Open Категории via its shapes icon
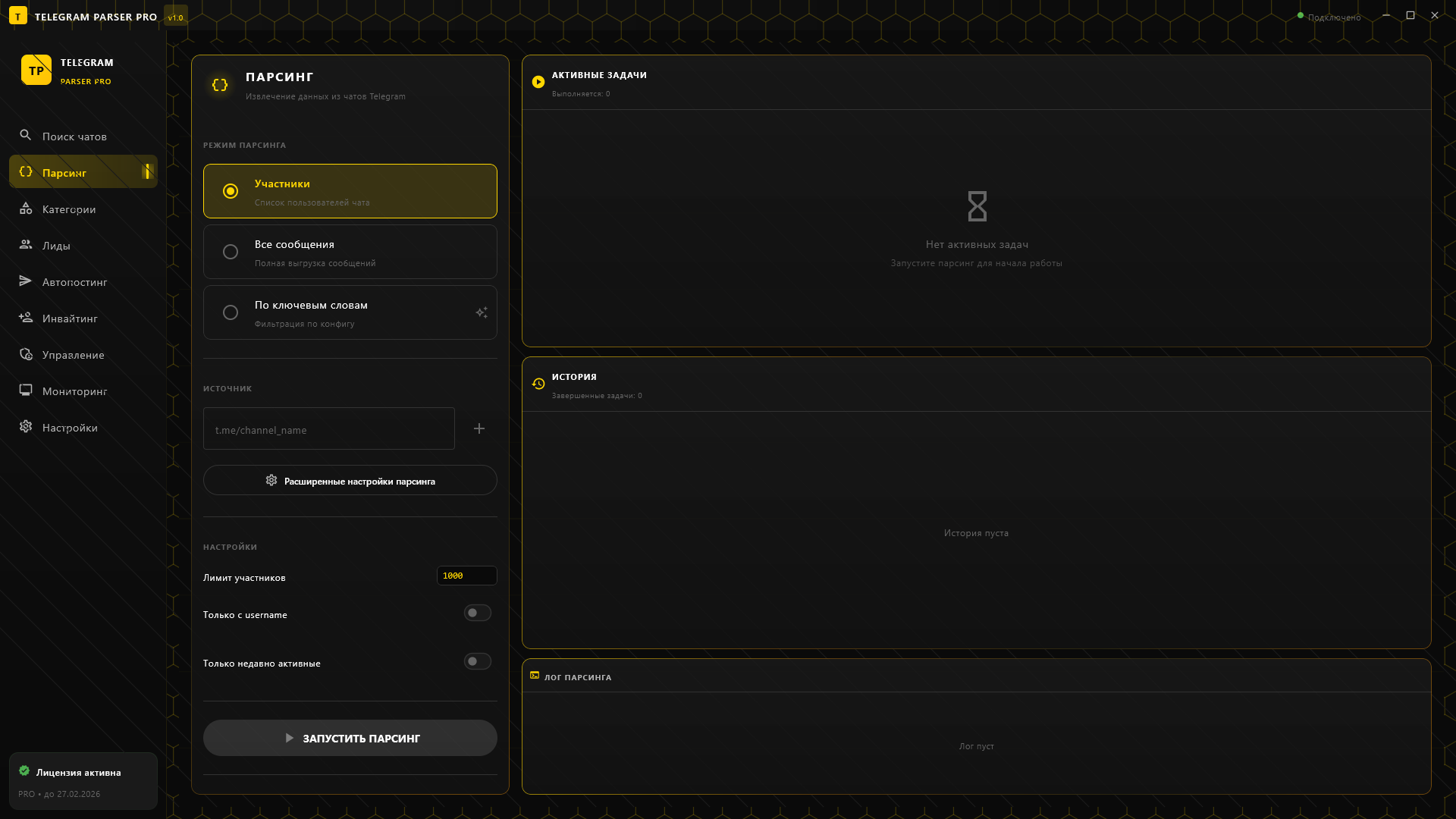The image size is (1456, 819). click(26, 209)
